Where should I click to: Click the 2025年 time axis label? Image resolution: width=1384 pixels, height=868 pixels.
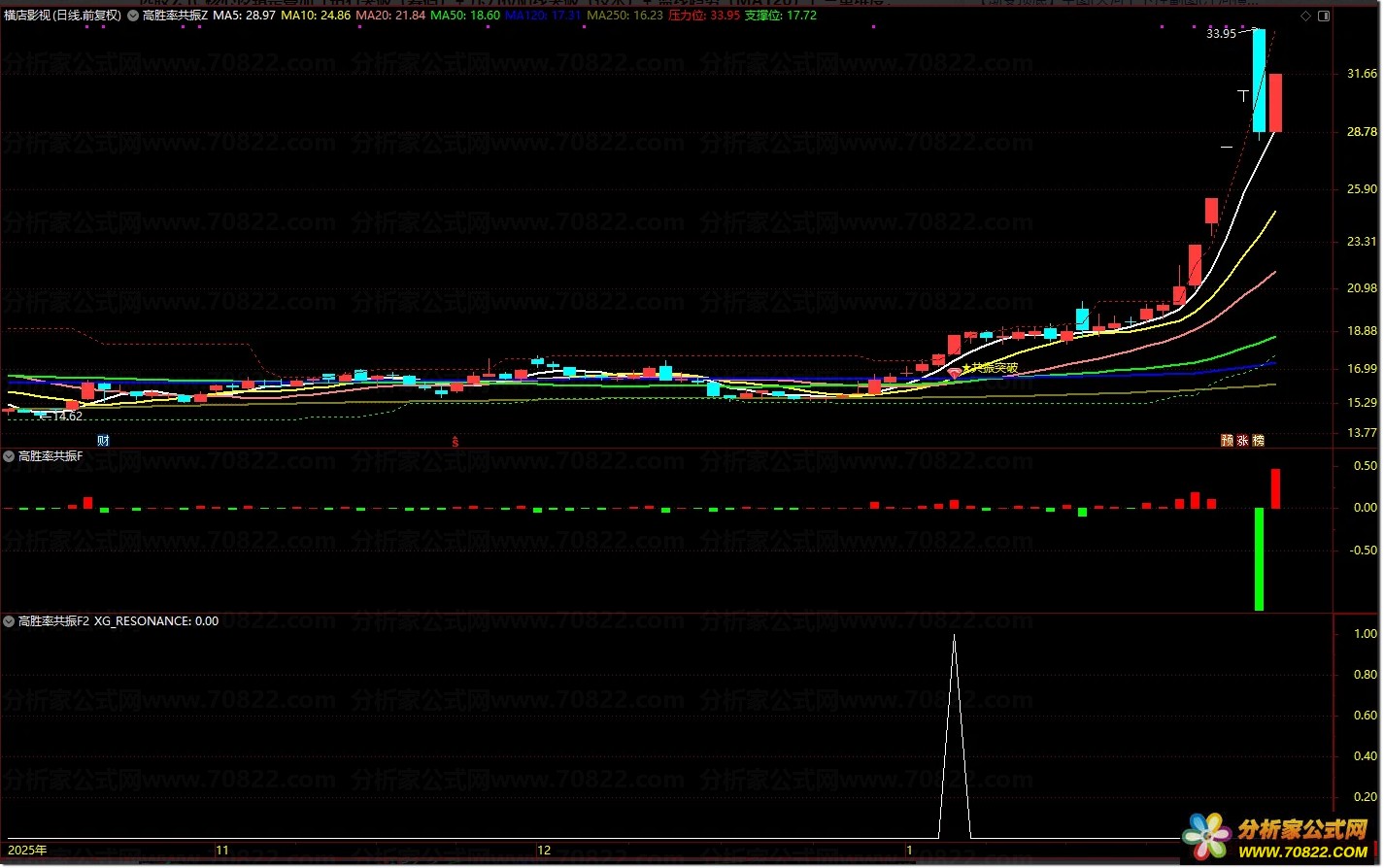tap(26, 850)
